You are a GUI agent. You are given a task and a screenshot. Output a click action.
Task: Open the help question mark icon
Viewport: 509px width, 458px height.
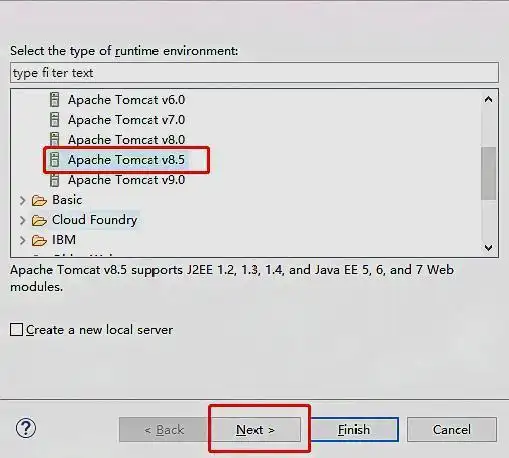[x=26, y=428]
